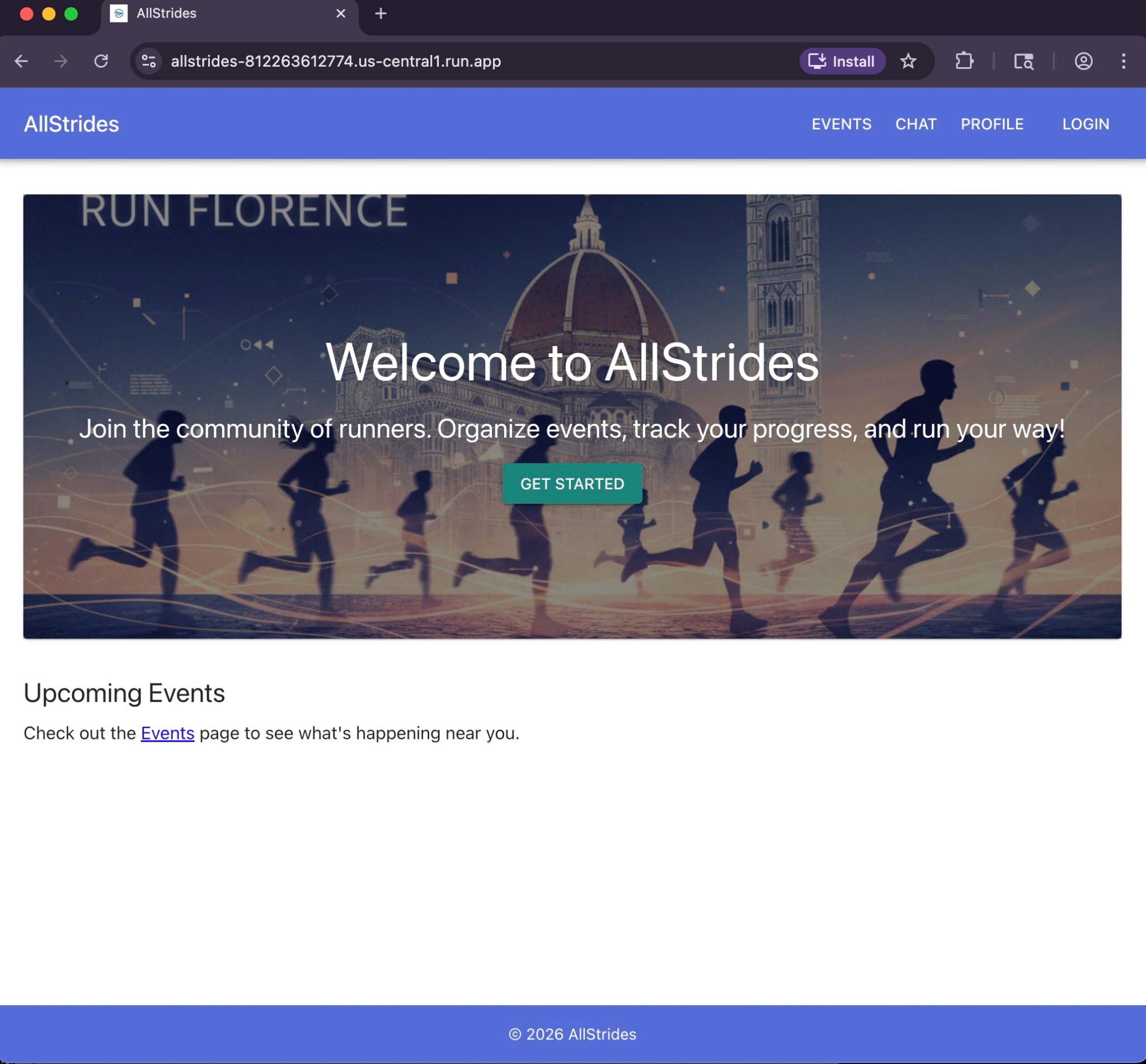The height and width of the screenshot is (1064, 1146).
Task: Open the Extensions puzzle icon
Action: 964,61
